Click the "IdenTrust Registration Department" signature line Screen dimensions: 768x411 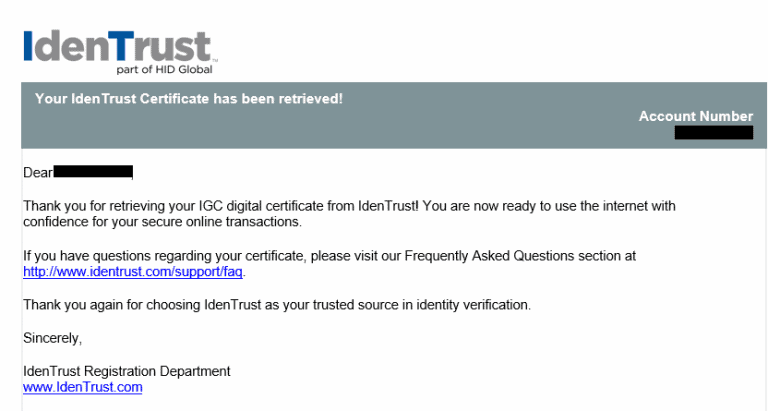pyautogui.click(x=127, y=371)
